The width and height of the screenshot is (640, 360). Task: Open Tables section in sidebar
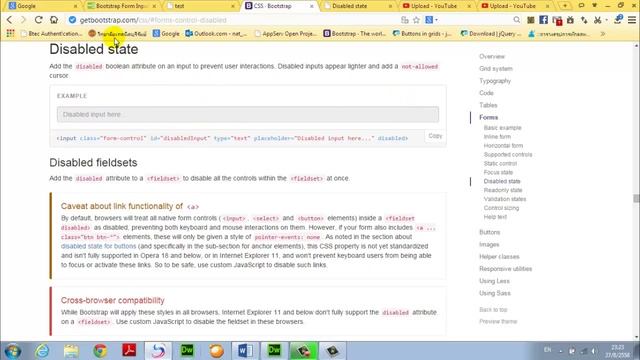coord(488,105)
